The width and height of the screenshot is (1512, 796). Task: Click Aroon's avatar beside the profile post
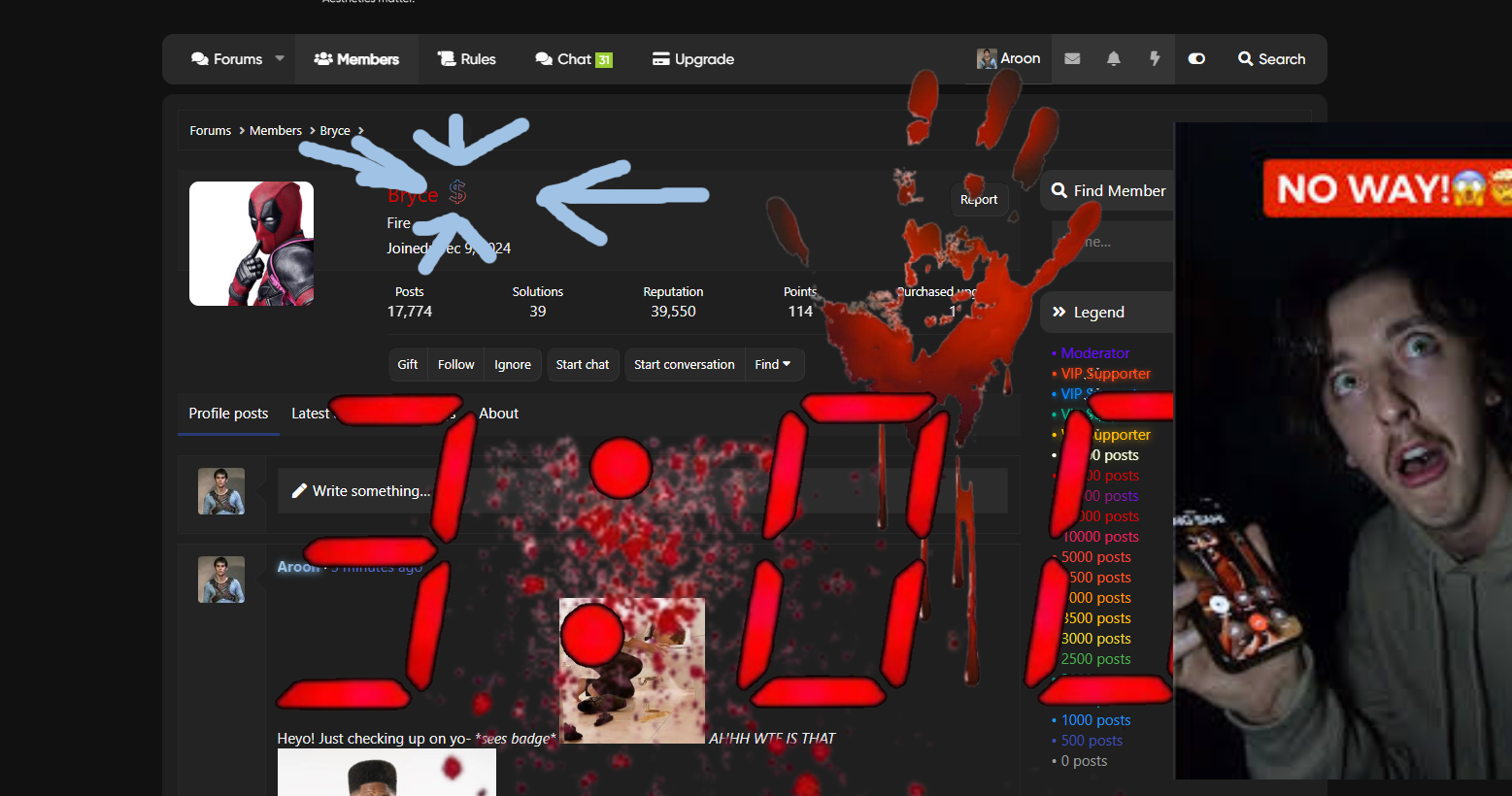(221, 580)
